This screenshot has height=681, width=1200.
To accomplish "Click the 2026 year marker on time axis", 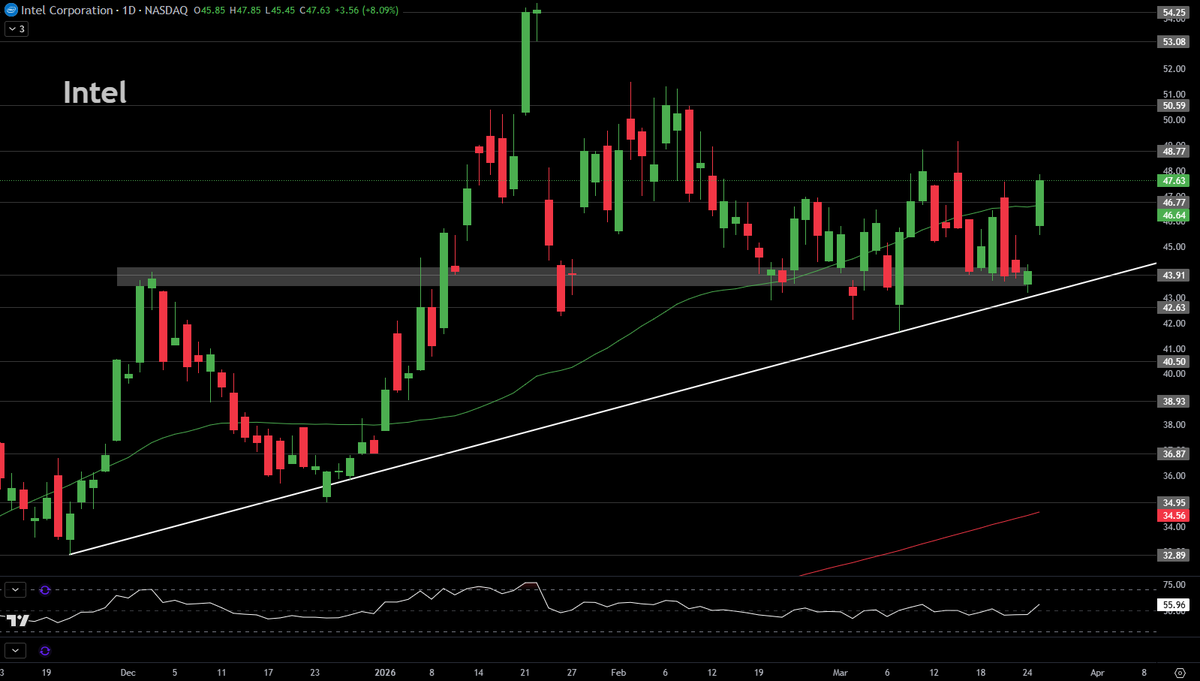I will pos(384,674).
